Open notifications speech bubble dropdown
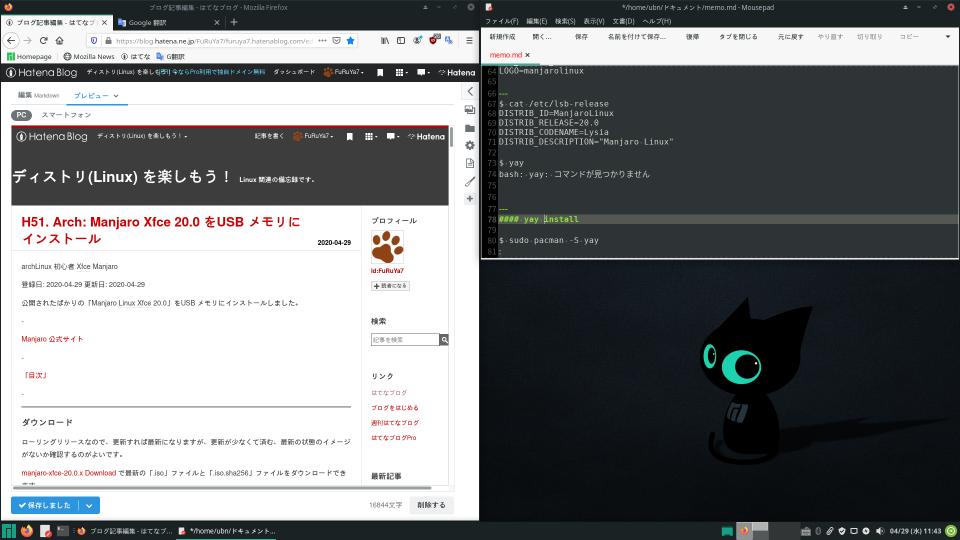 tap(422, 72)
